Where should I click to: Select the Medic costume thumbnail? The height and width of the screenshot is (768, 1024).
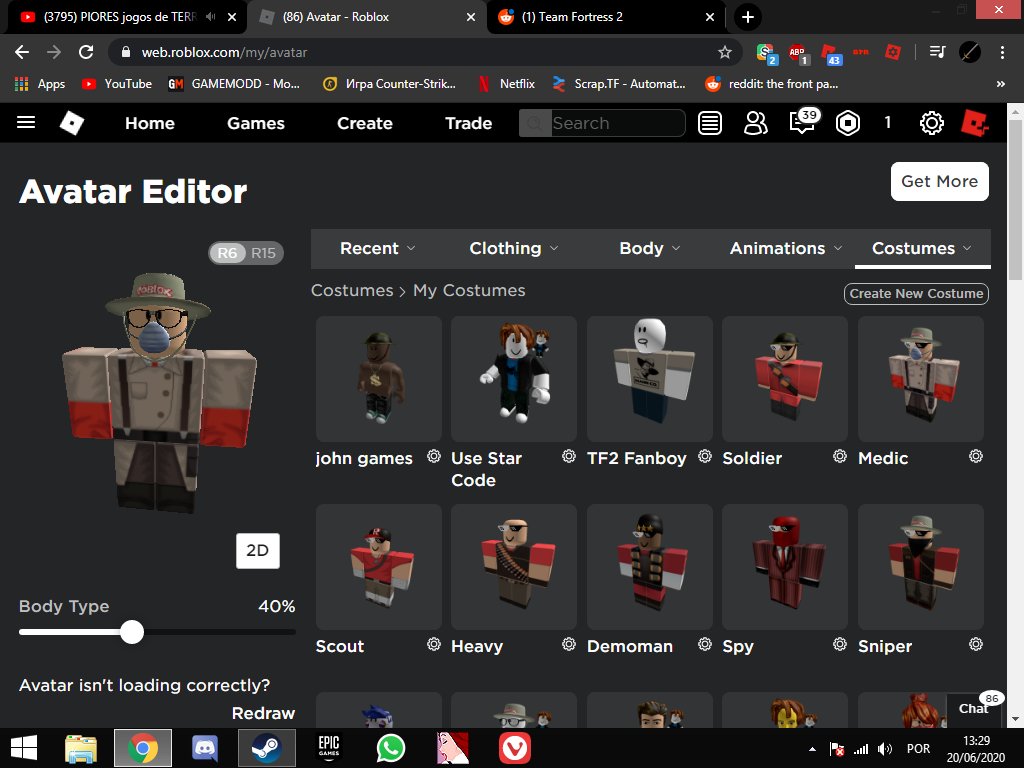tap(920, 379)
